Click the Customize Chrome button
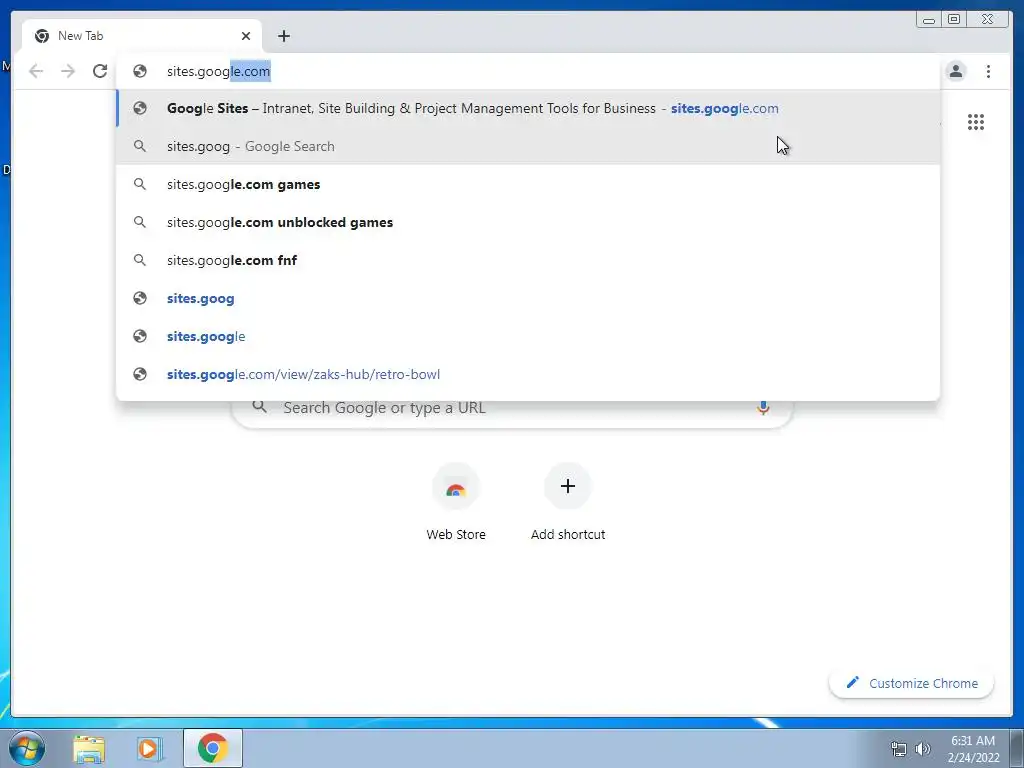The width and height of the screenshot is (1024, 768). coord(912,683)
